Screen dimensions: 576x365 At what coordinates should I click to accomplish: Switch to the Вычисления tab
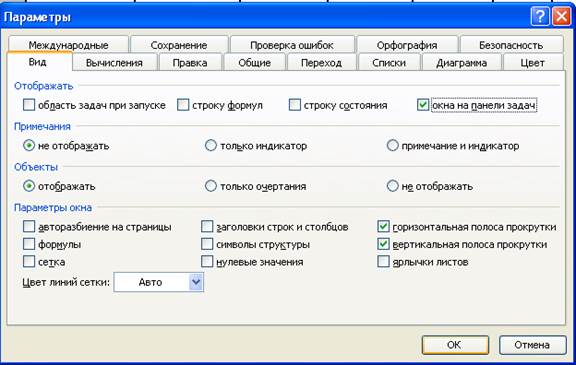(115, 63)
